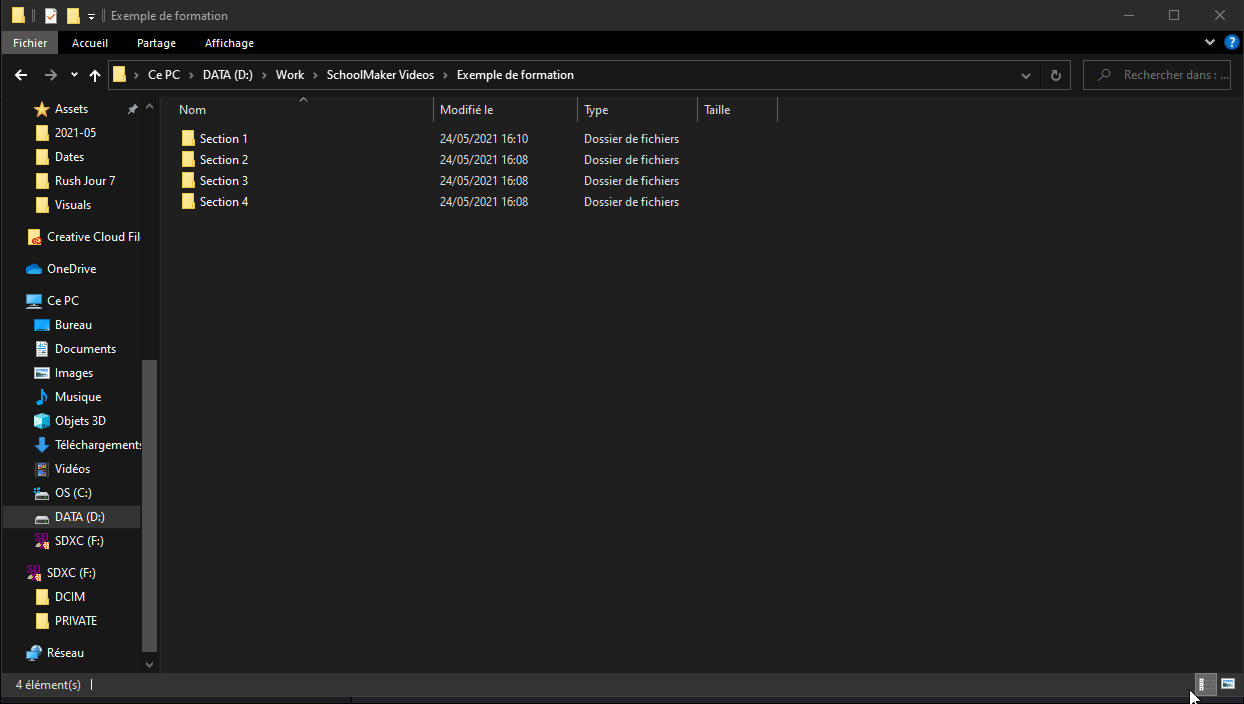Click Exemple de formation in the breadcrumb
This screenshot has width=1244, height=704.
pos(515,75)
